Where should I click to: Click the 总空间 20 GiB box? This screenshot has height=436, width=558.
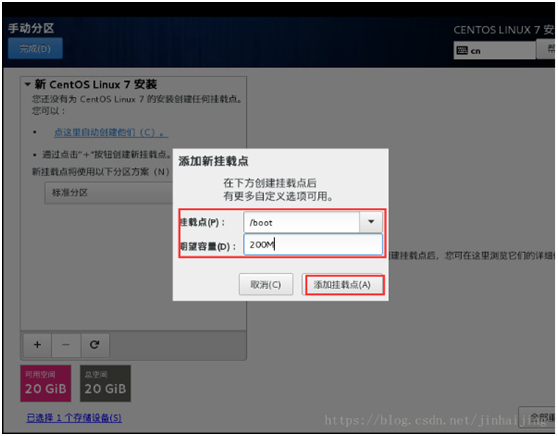coord(105,383)
